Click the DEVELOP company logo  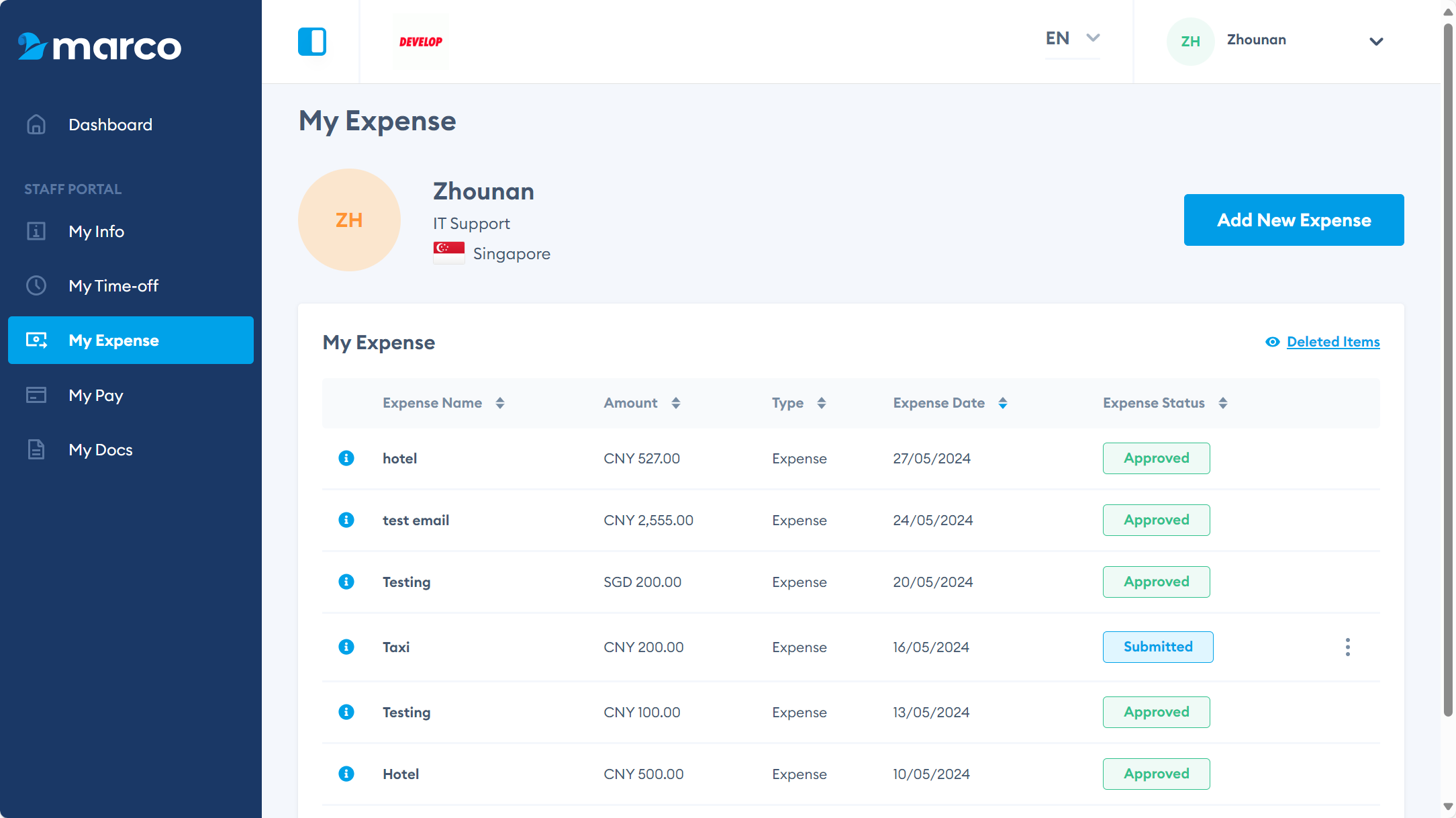pos(421,42)
